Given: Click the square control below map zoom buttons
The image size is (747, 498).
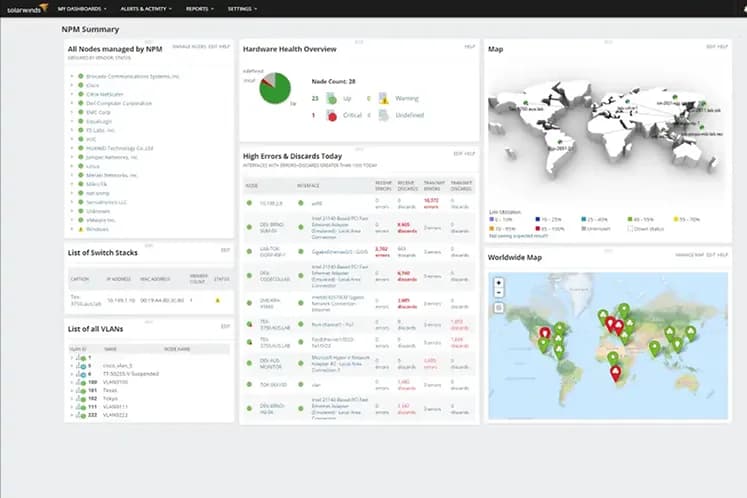Looking at the screenshot, I should point(499,308).
